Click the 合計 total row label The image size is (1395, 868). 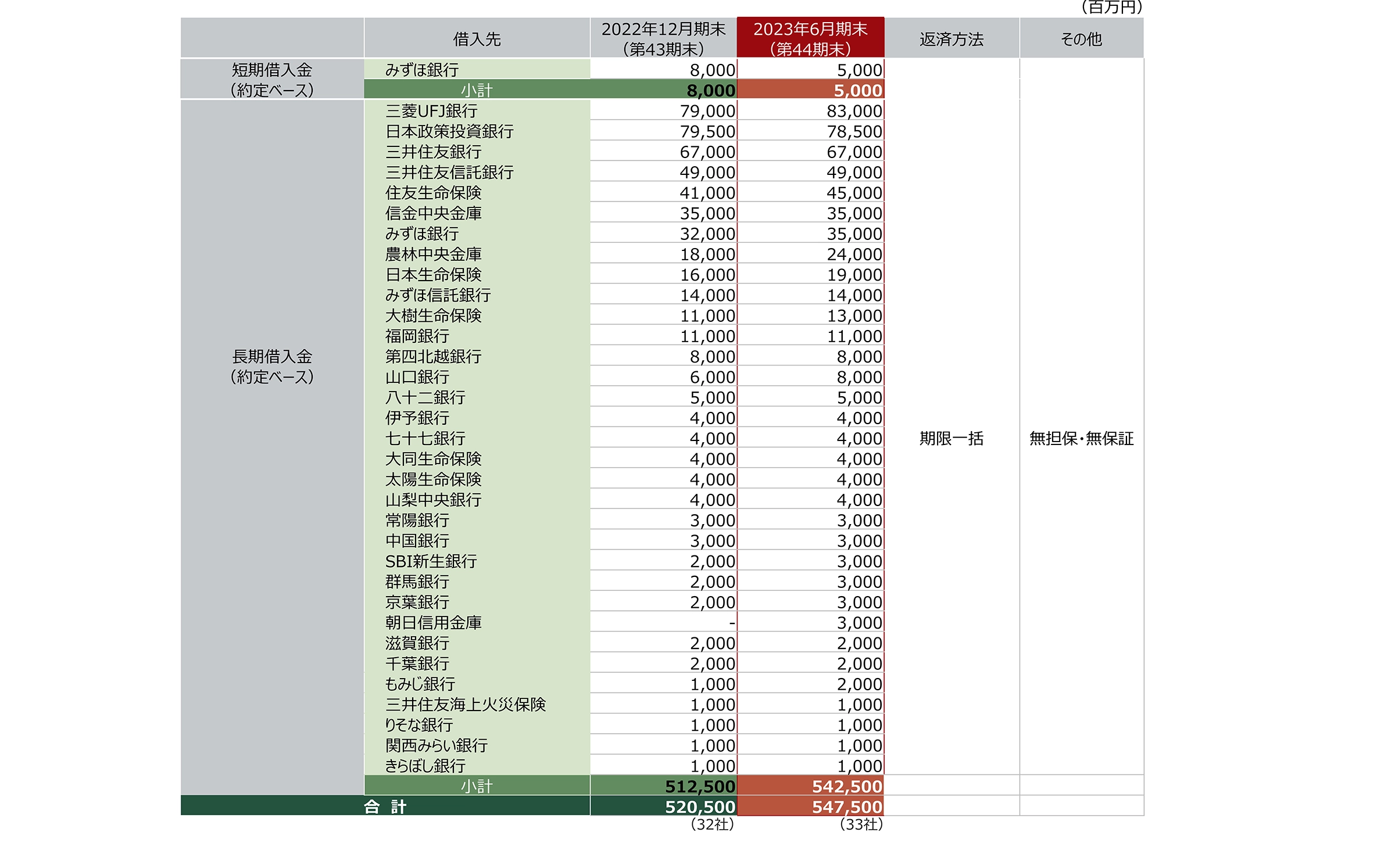click(385, 806)
